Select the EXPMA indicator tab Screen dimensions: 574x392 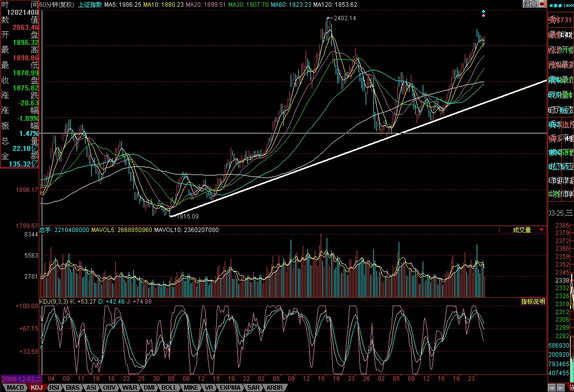(x=230, y=388)
